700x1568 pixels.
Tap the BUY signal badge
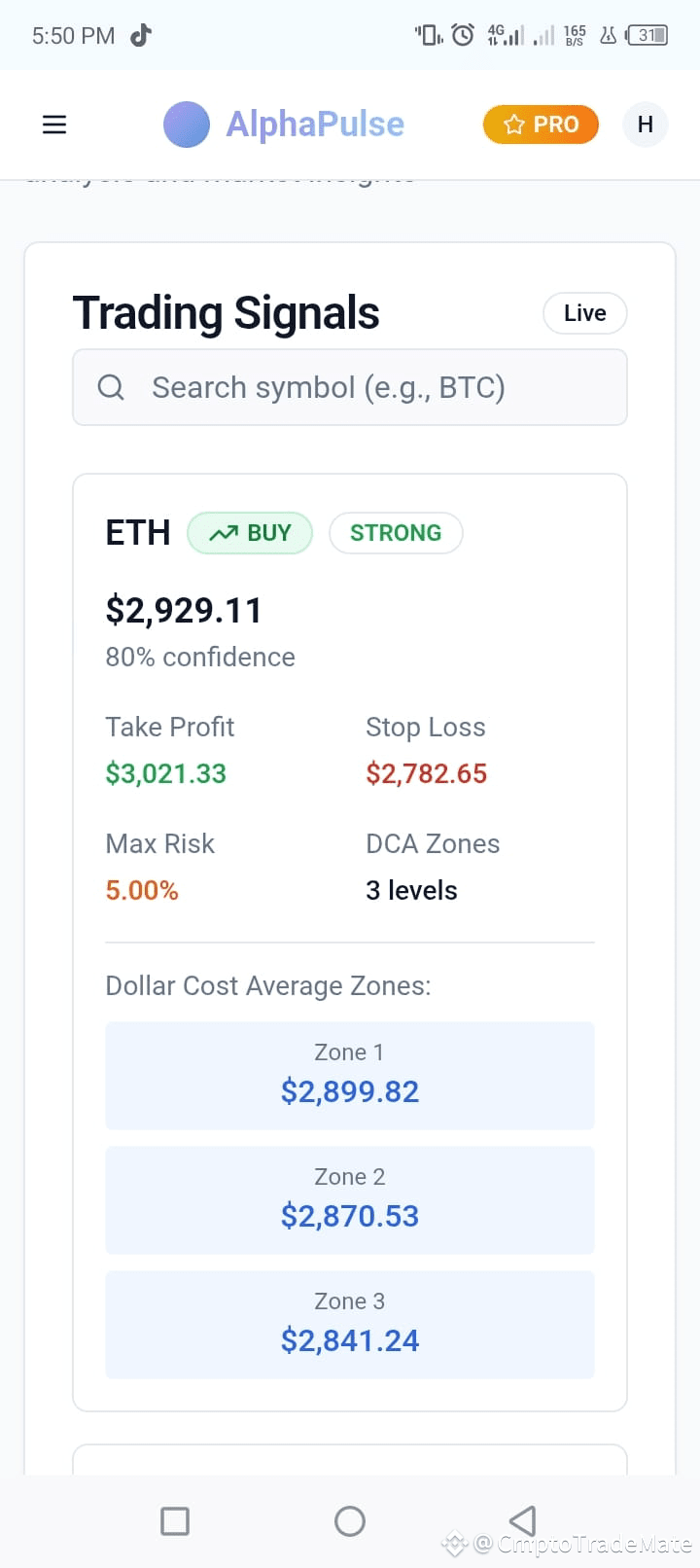pyautogui.click(x=250, y=533)
